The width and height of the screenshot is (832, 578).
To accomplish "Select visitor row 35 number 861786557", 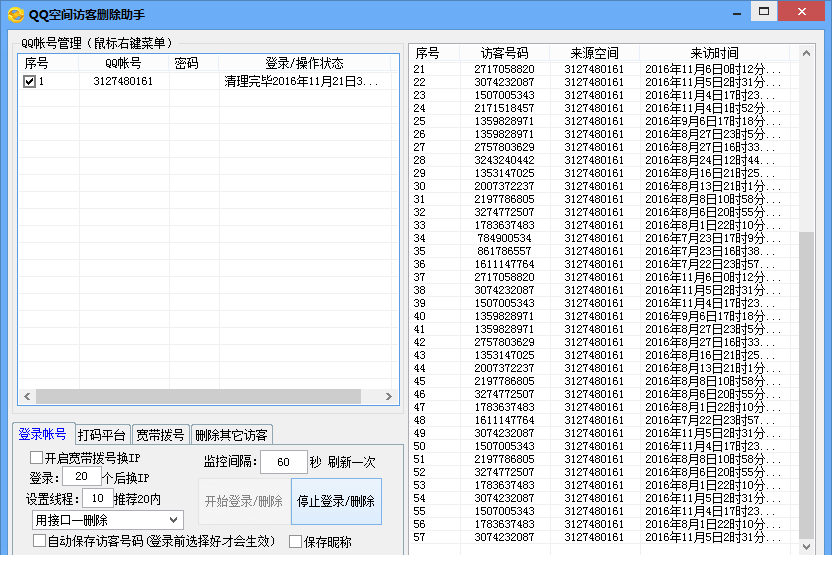I will click(x=504, y=251).
